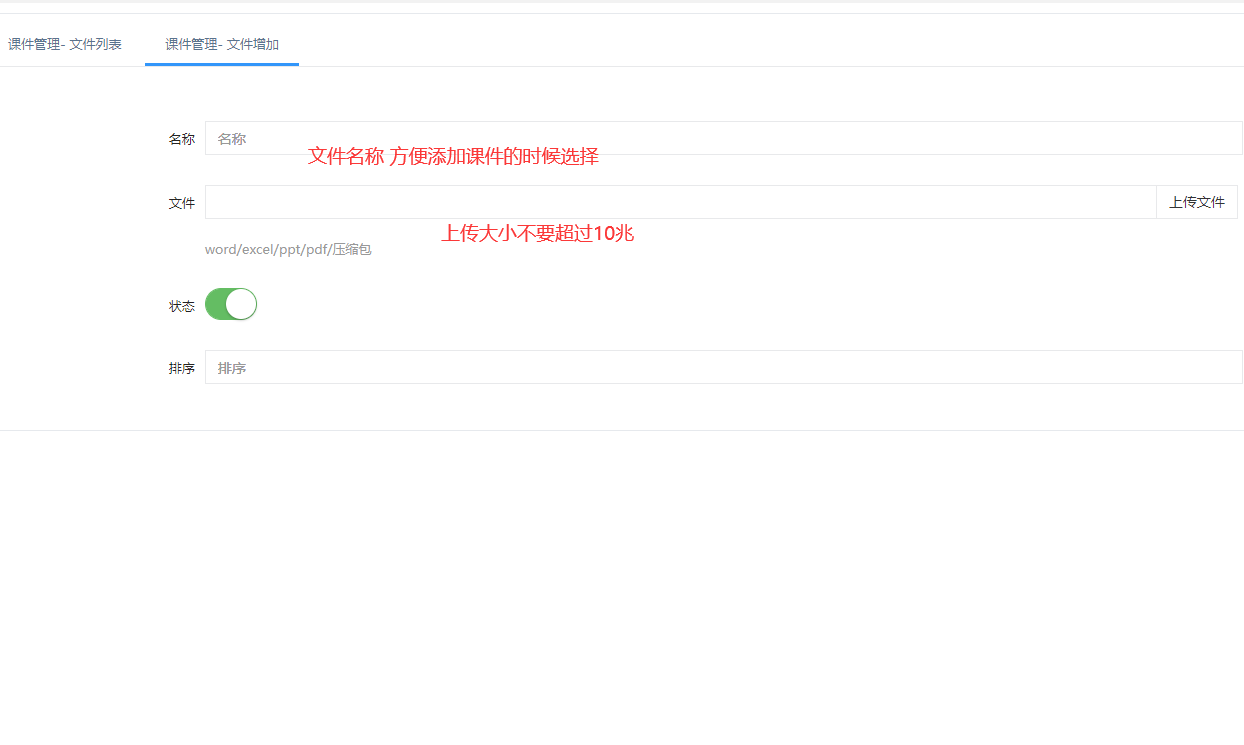Click the 上传文件 button
The height and width of the screenshot is (745, 1244).
[1197, 202]
